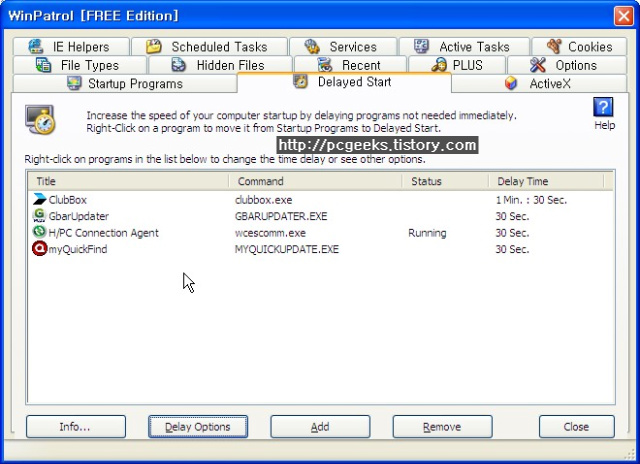Click the Add button
Screen dimensions: 640x464
point(320,426)
